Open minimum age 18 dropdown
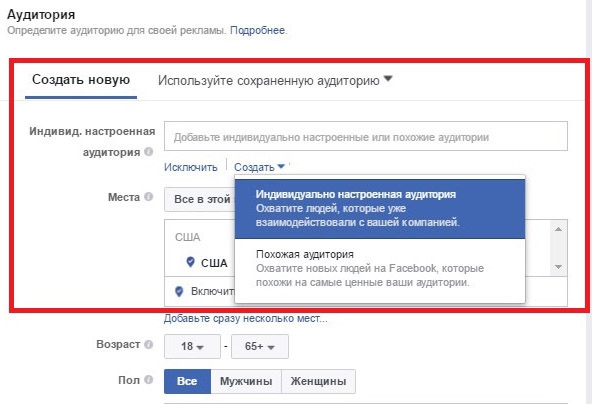 192,346
